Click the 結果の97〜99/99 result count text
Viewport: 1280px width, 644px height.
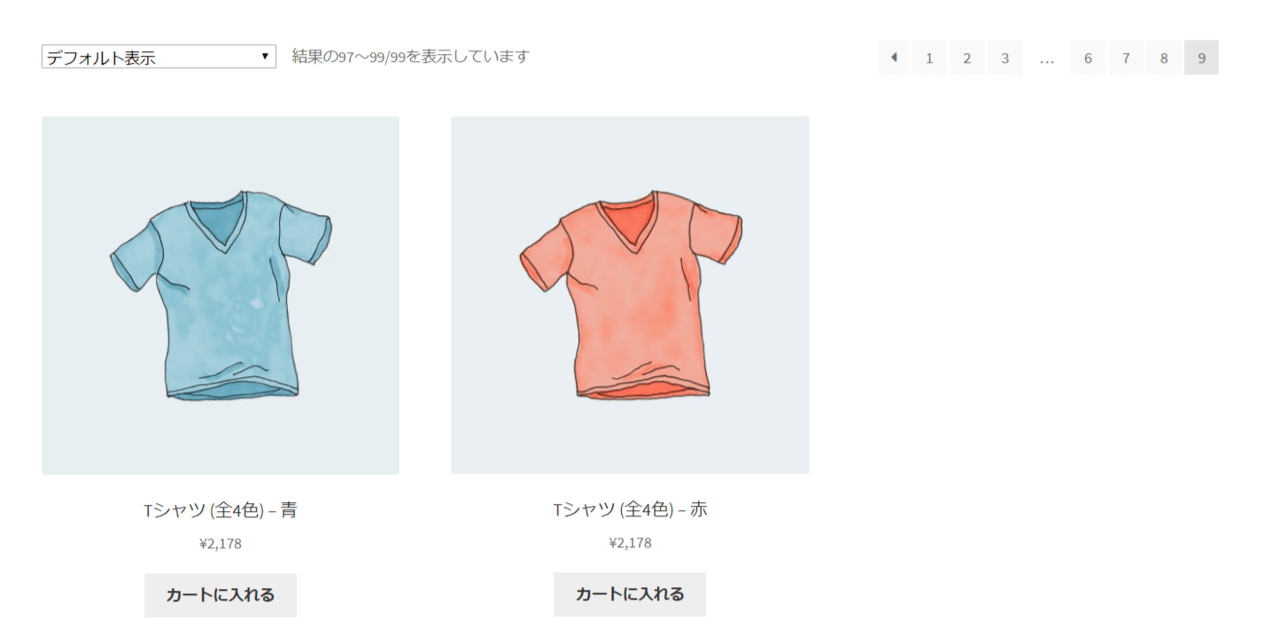410,56
